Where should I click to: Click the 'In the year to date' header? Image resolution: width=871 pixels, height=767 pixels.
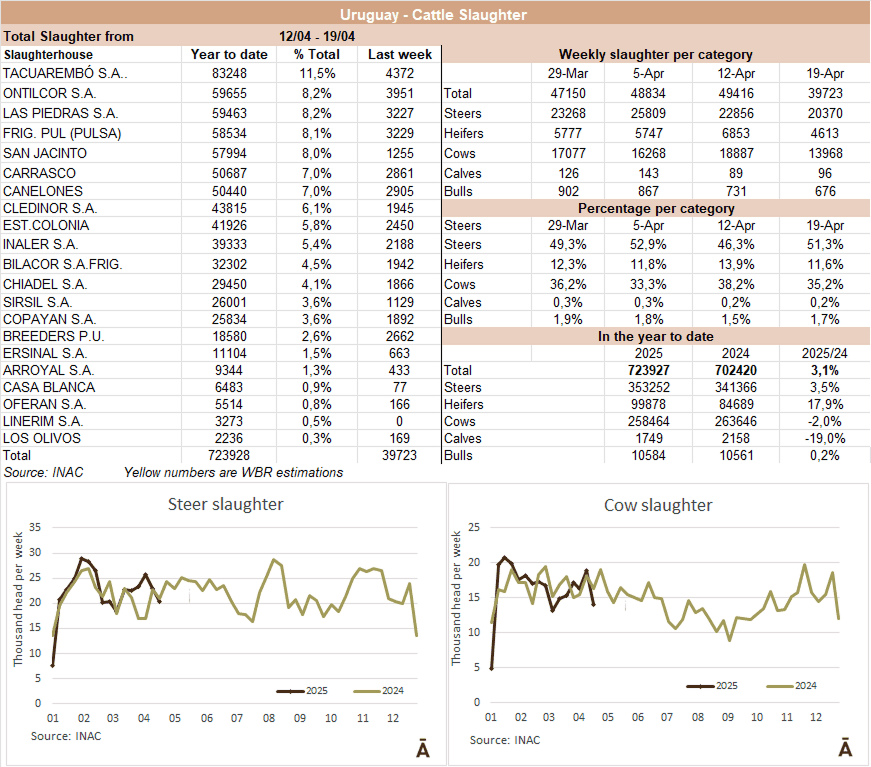pyautogui.click(x=655, y=337)
